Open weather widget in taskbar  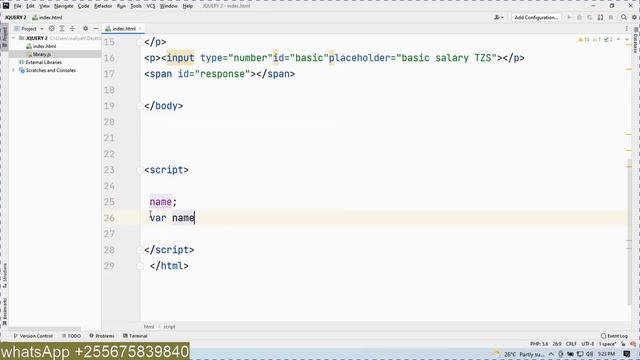[x=519, y=354]
